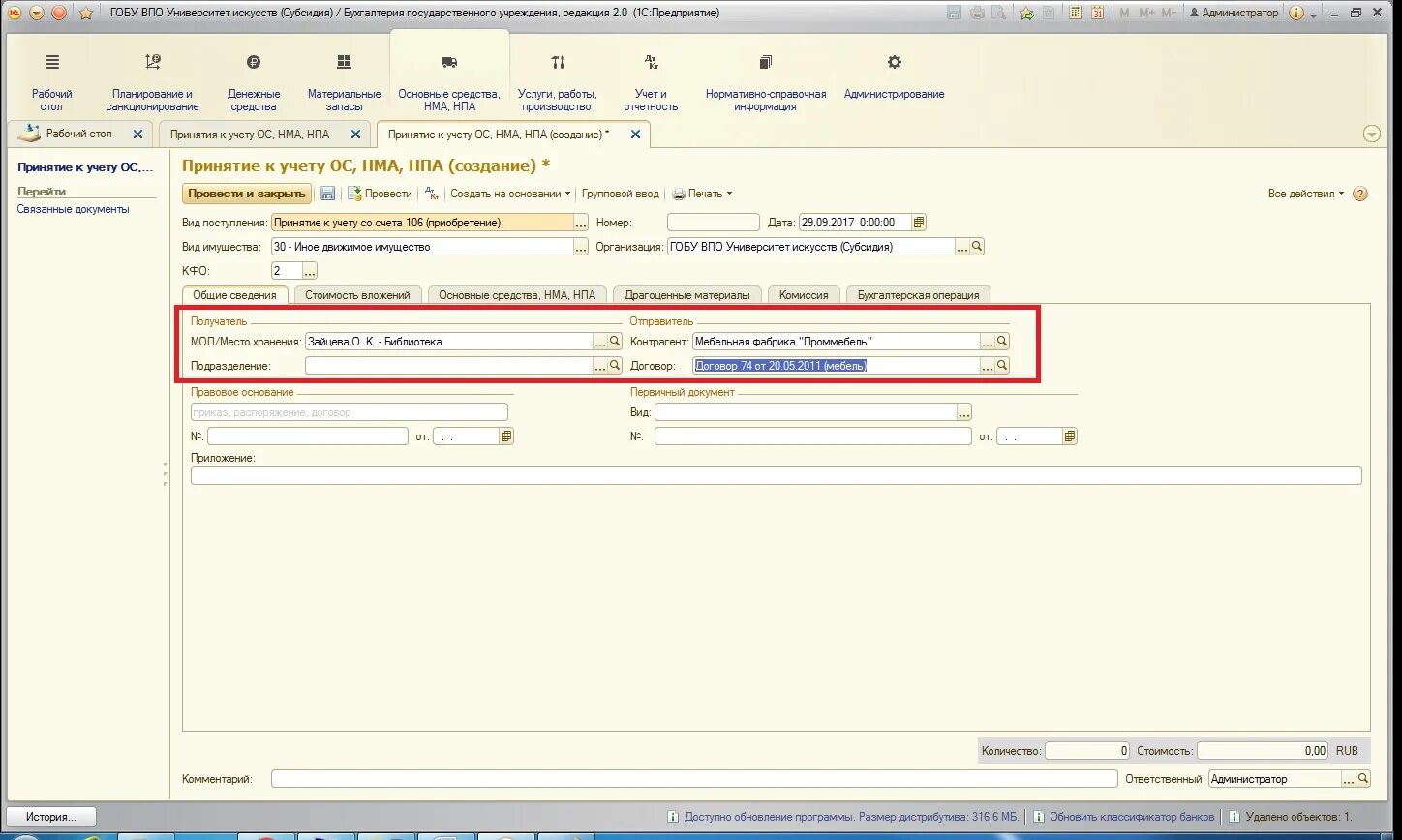The height and width of the screenshot is (840, 1402).
Task: Open selection ellipsis for Контрагент
Action: click(x=988, y=341)
